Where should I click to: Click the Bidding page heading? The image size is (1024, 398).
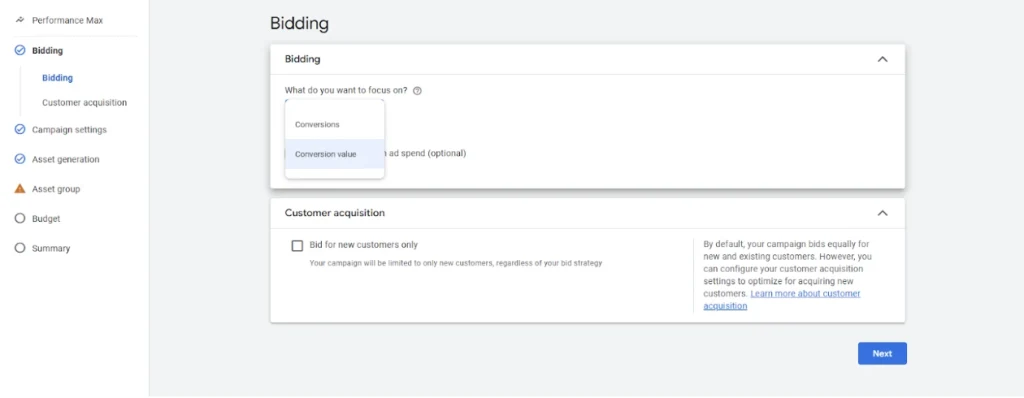pyautogui.click(x=299, y=24)
